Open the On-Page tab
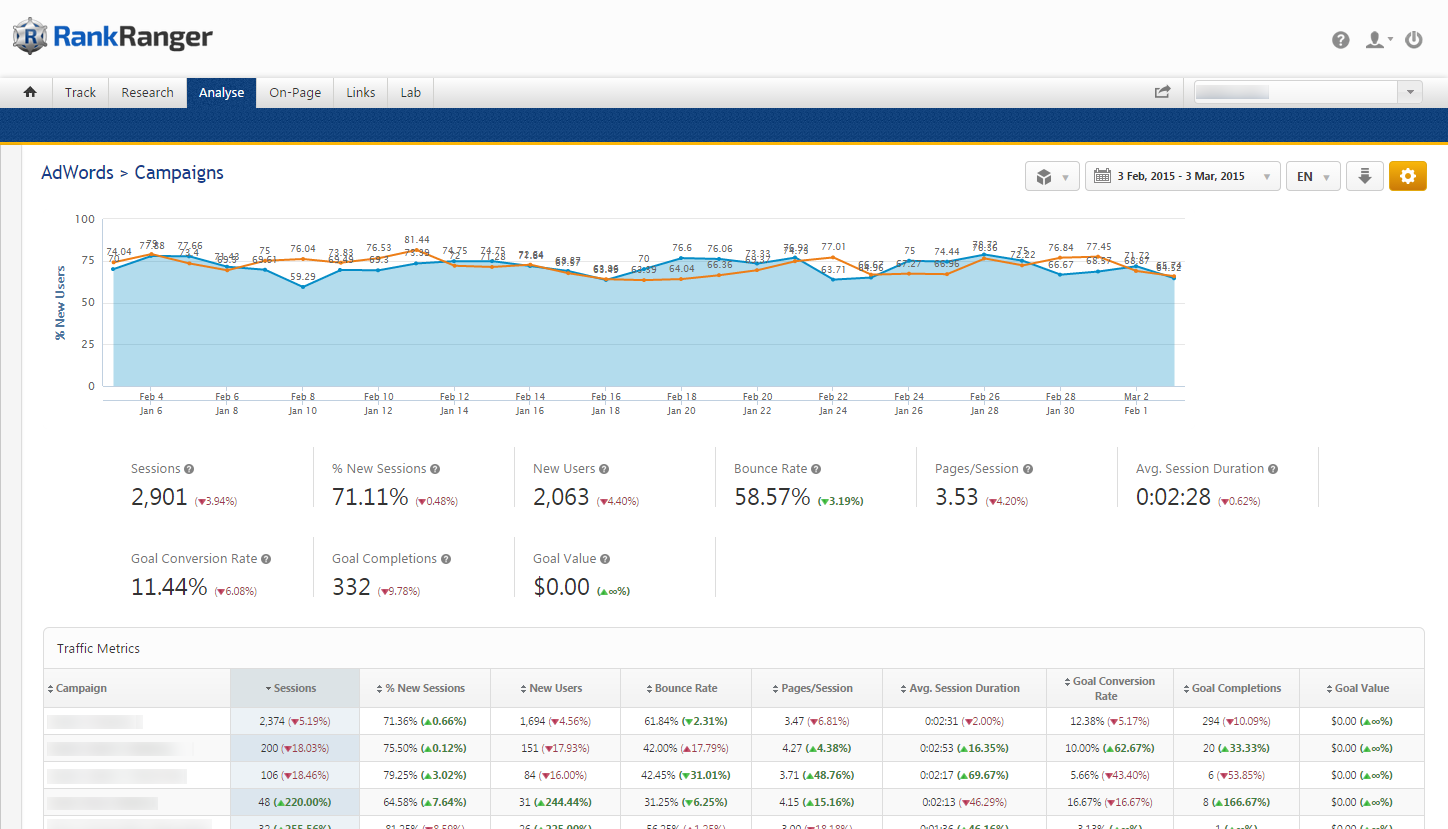Image resolution: width=1448 pixels, height=829 pixels. (295, 92)
